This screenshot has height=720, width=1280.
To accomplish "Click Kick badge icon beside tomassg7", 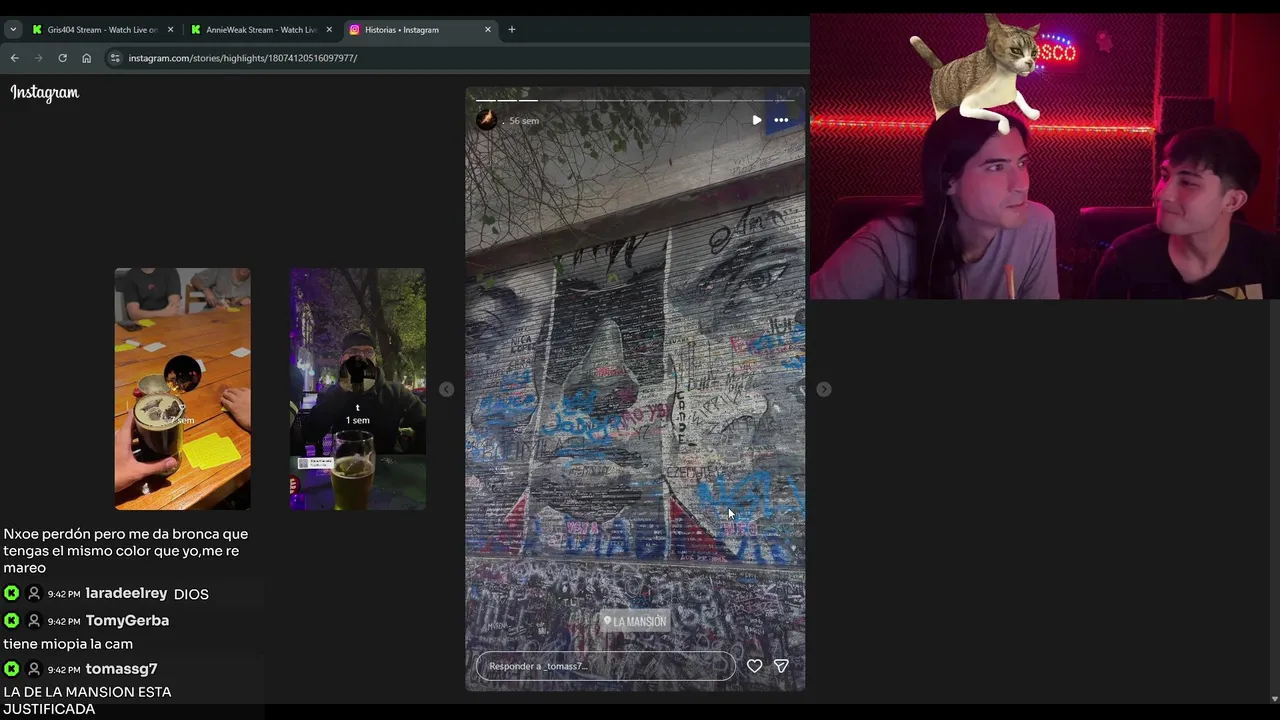I will tap(12, 669).
